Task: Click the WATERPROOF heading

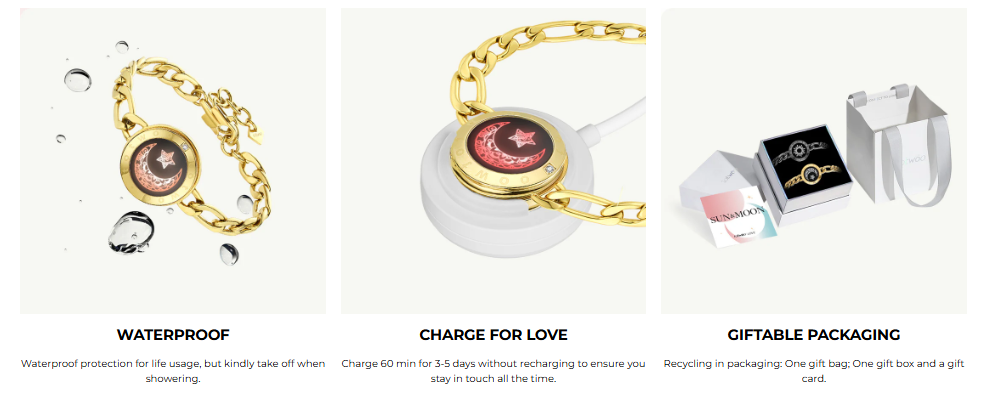Action: pyautogui.click(x=173, y=335)
